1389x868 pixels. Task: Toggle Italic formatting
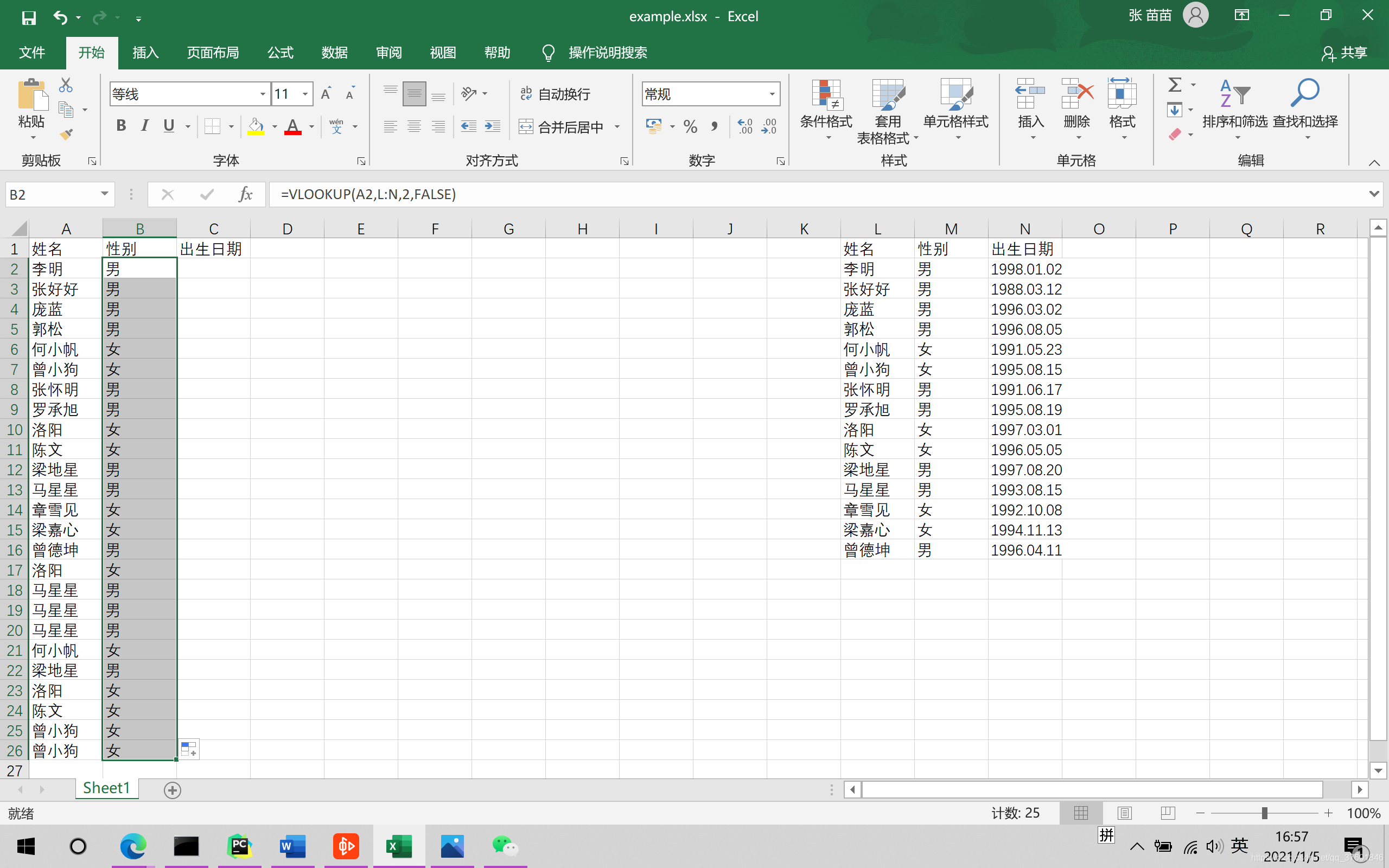[145, 126]
